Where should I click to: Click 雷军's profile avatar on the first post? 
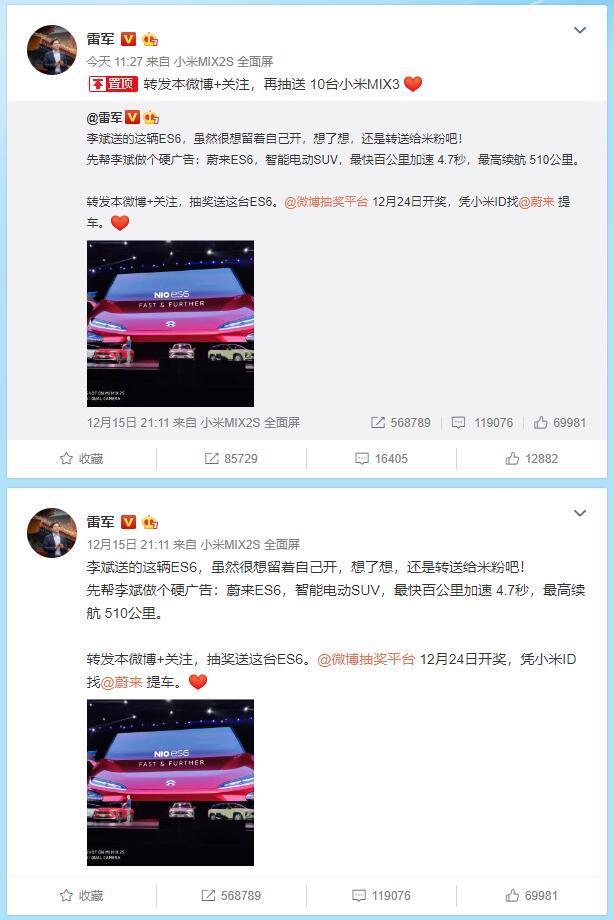click(52, 50)
